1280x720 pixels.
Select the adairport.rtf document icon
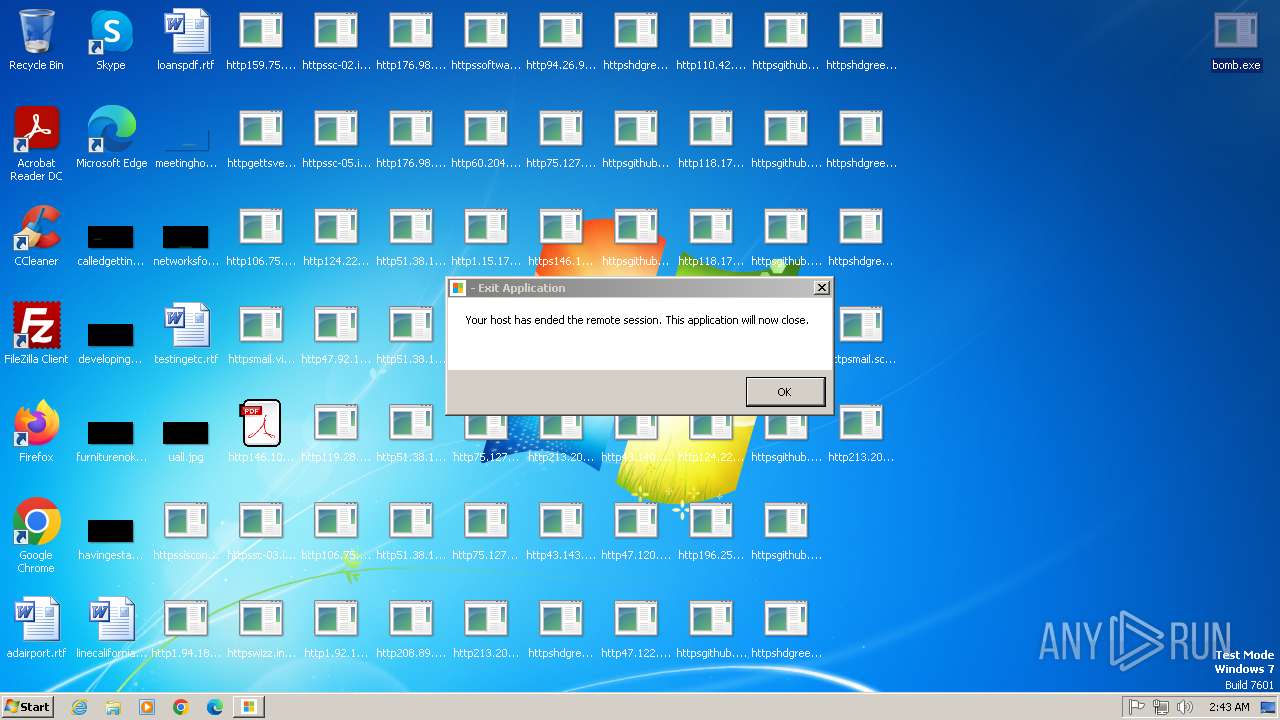(x=36, y=628)
